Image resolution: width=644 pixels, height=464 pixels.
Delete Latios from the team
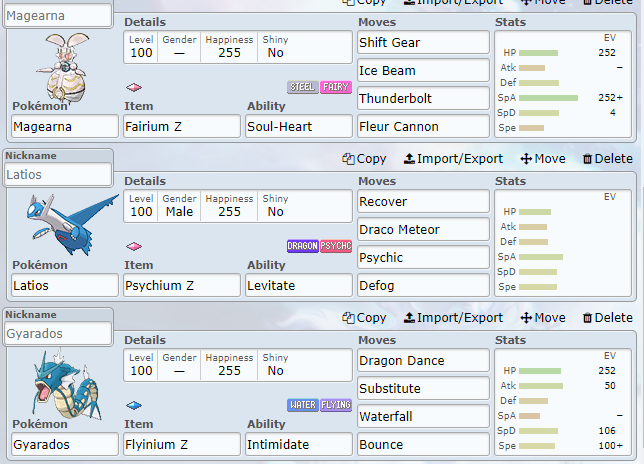pos(607,158)
